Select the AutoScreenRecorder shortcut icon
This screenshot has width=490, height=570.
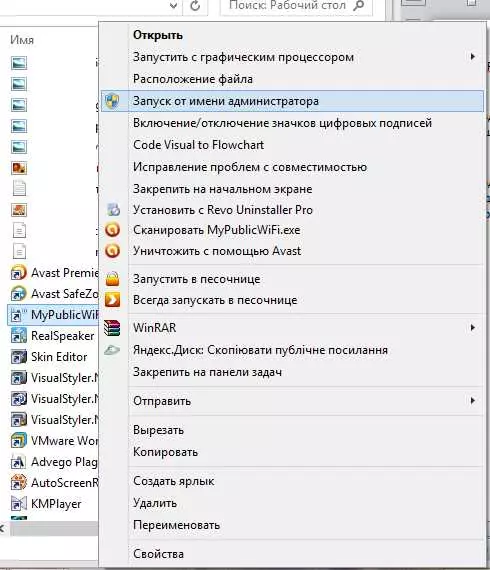click(19, 482)
